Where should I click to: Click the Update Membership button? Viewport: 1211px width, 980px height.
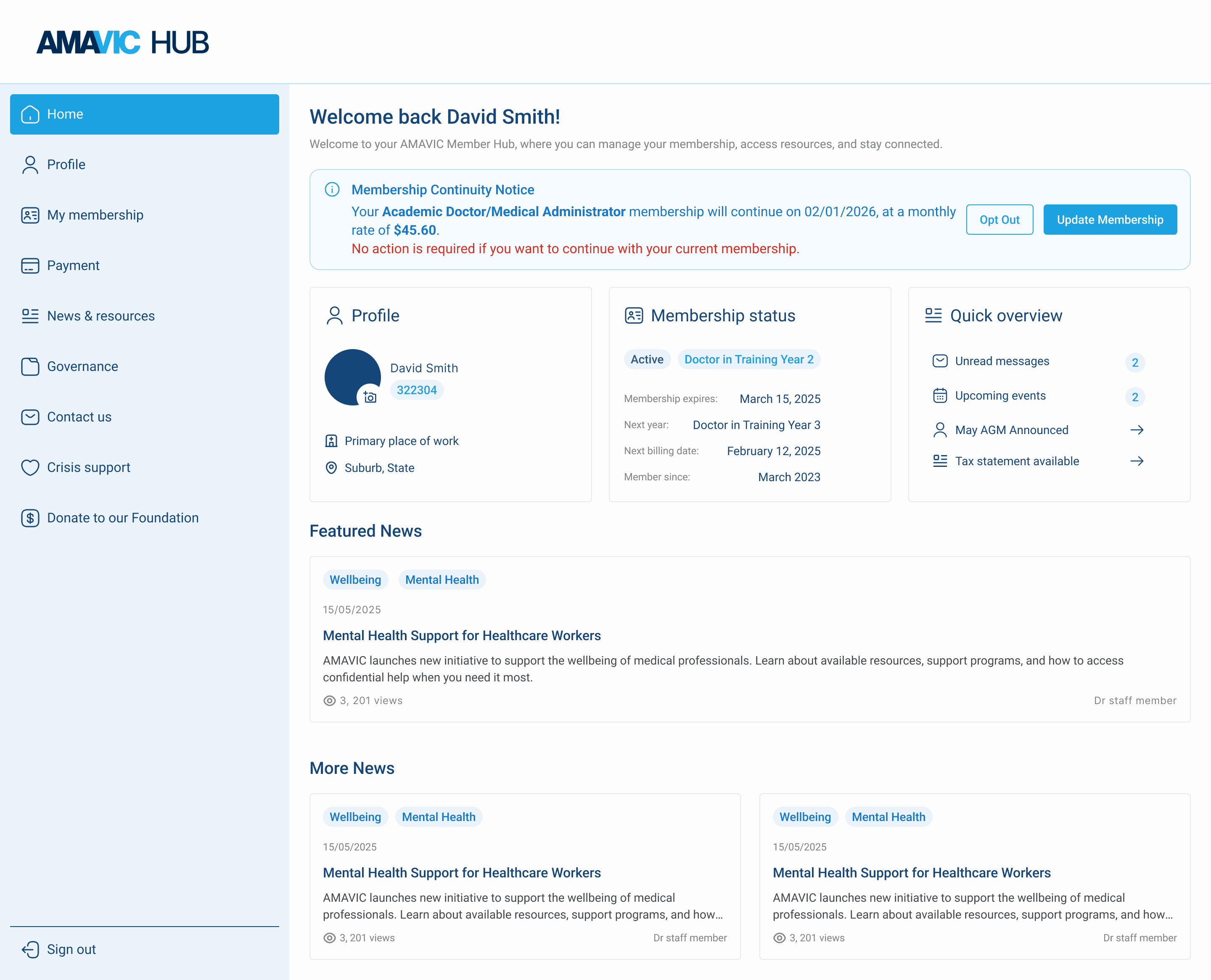coord(1109,220)
